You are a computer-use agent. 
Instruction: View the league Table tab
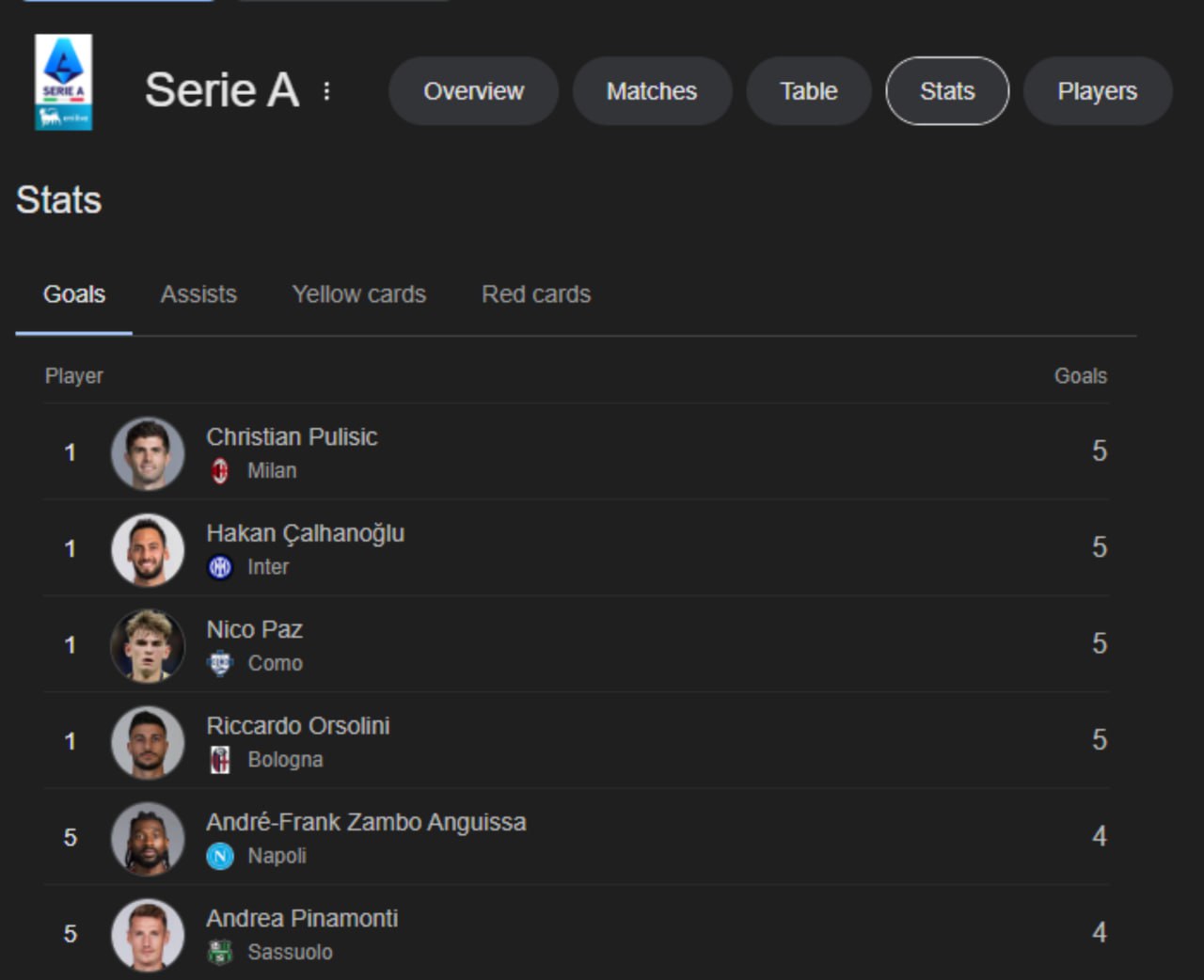pyautogui.click(x=808, y=91)
